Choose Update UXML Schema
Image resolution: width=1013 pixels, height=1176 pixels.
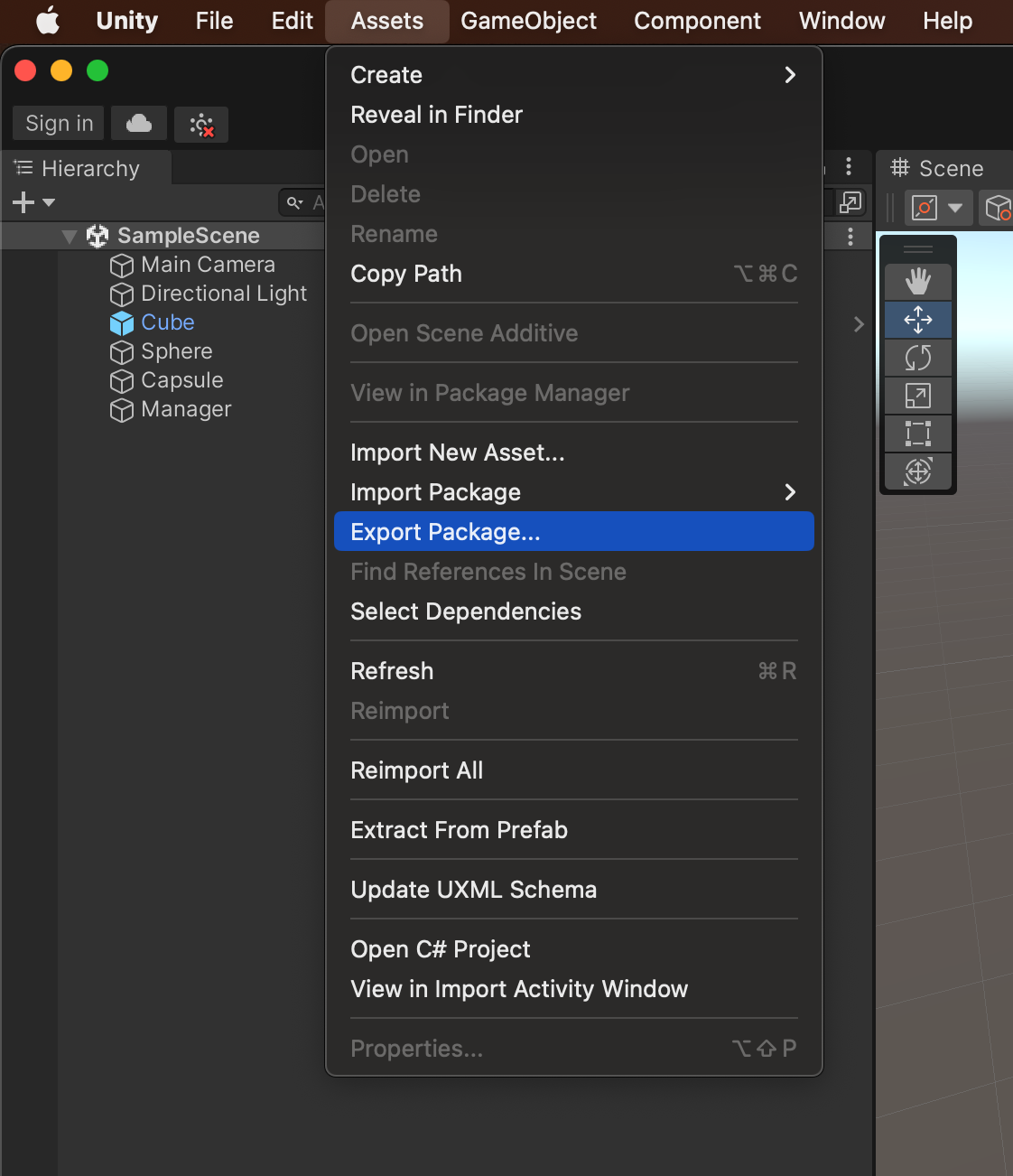tap(574, 890)
